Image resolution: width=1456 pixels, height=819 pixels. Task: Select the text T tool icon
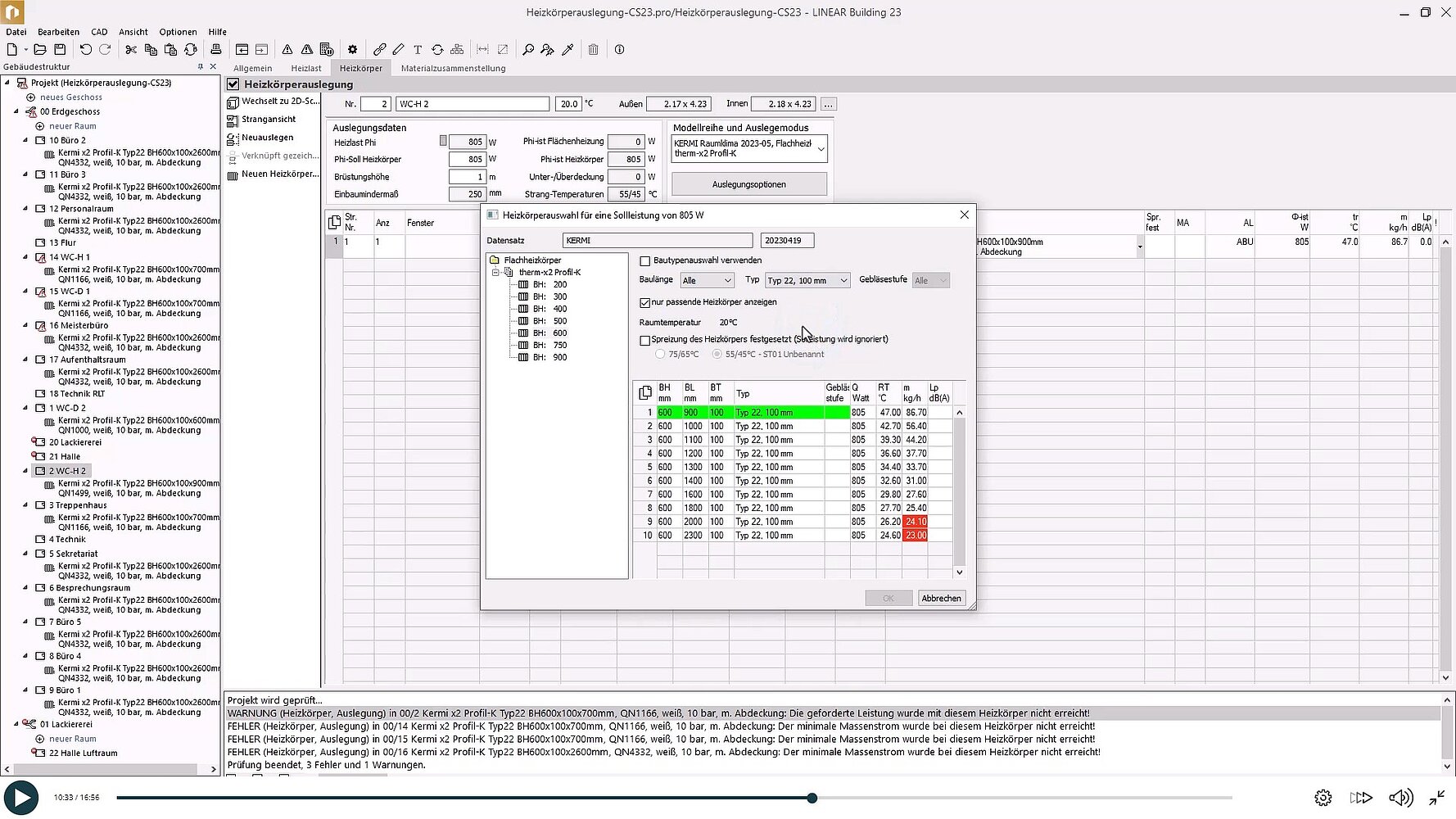(x=418, y=50)
